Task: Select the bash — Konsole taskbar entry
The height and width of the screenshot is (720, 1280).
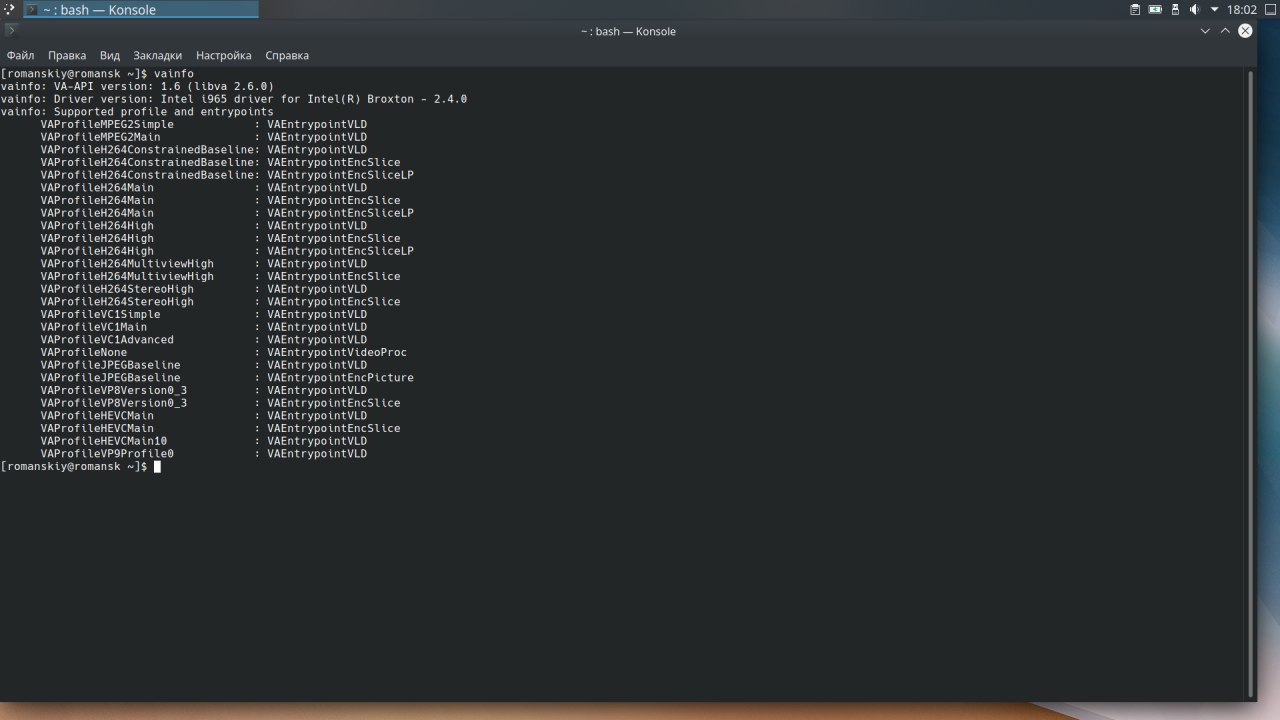Action: 141,10
